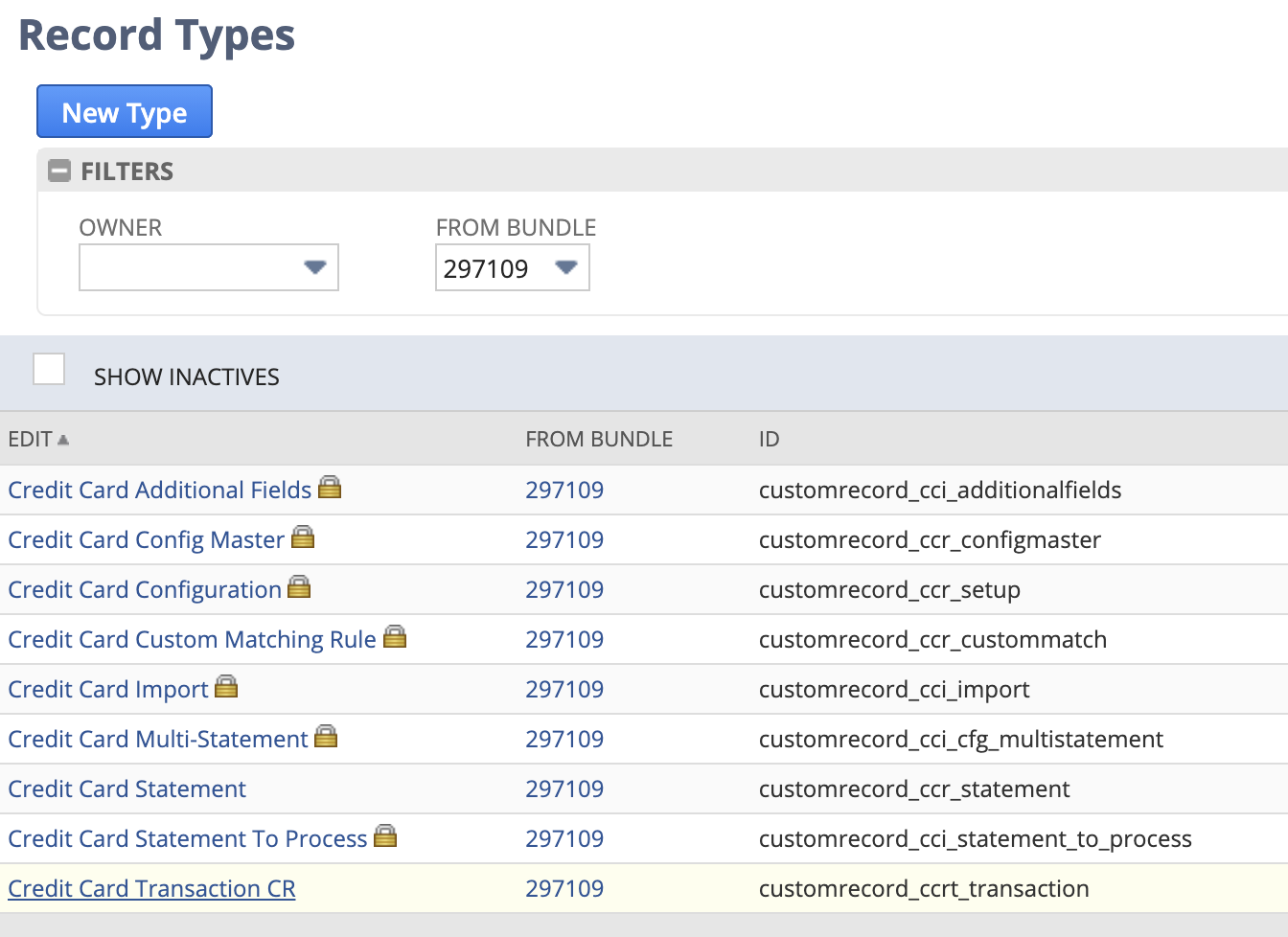Click the Record Types page title
1288x937 pixels.
157,35
